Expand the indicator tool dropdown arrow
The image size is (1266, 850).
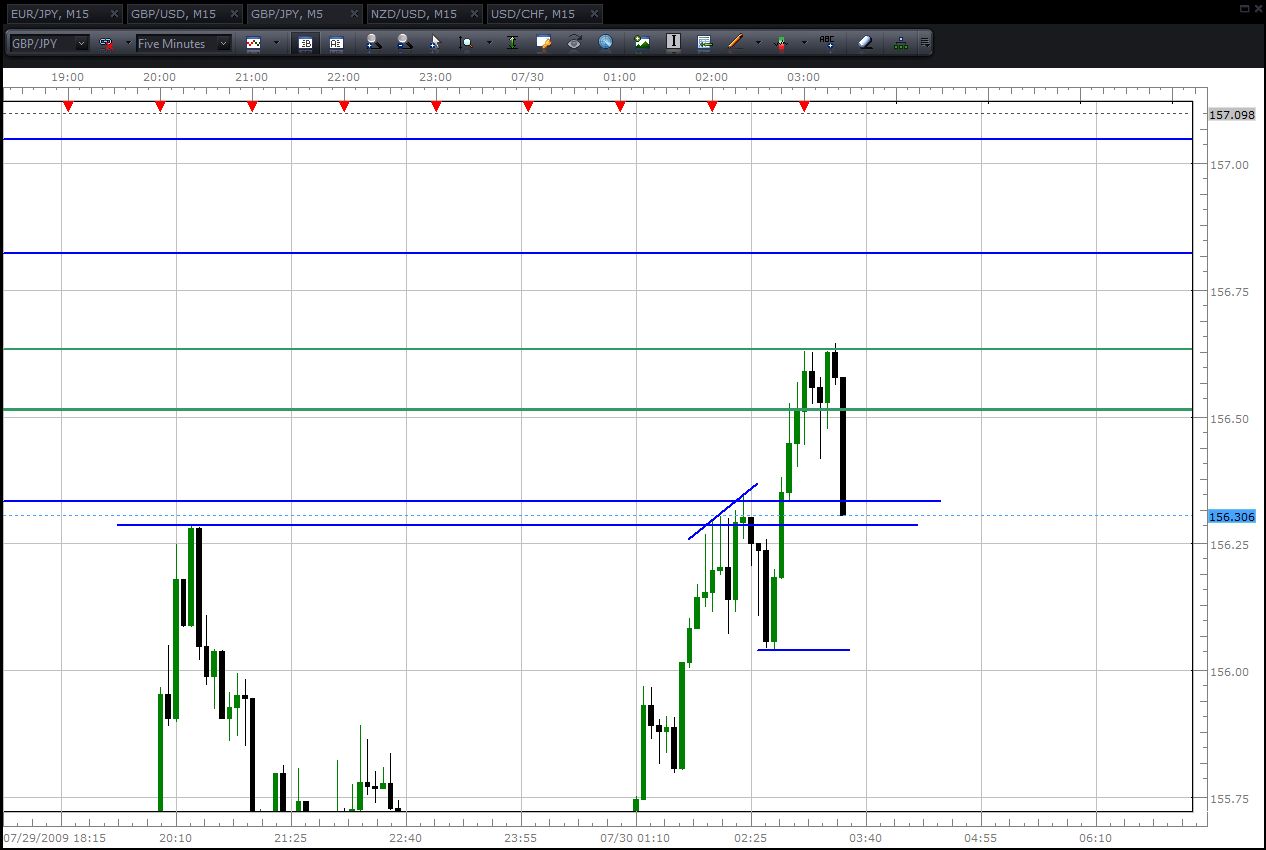(x=804, y=43)
